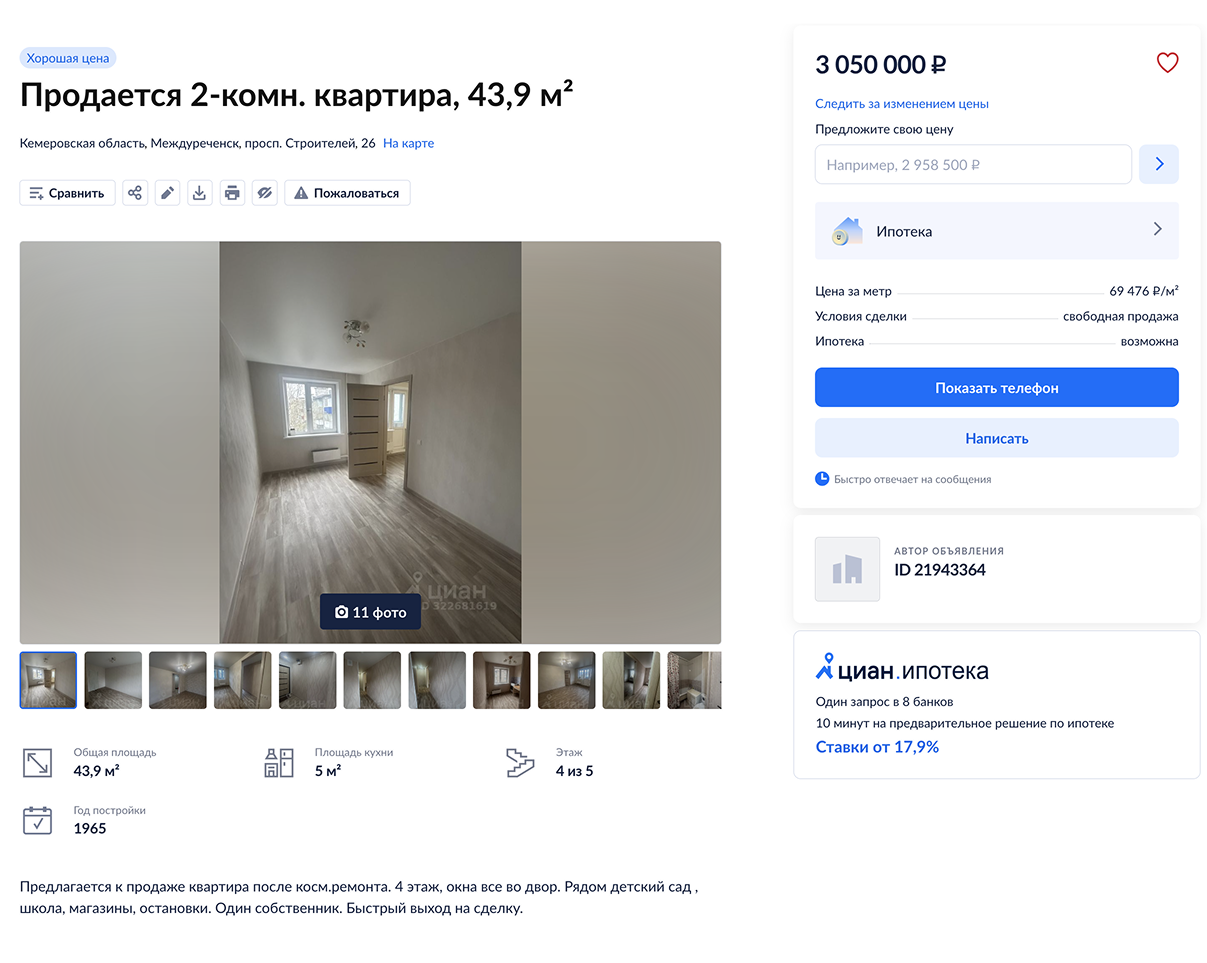1207x963 pixels.
Task: Click Пожаловаться report button
Action: click(x=347, y=193)
